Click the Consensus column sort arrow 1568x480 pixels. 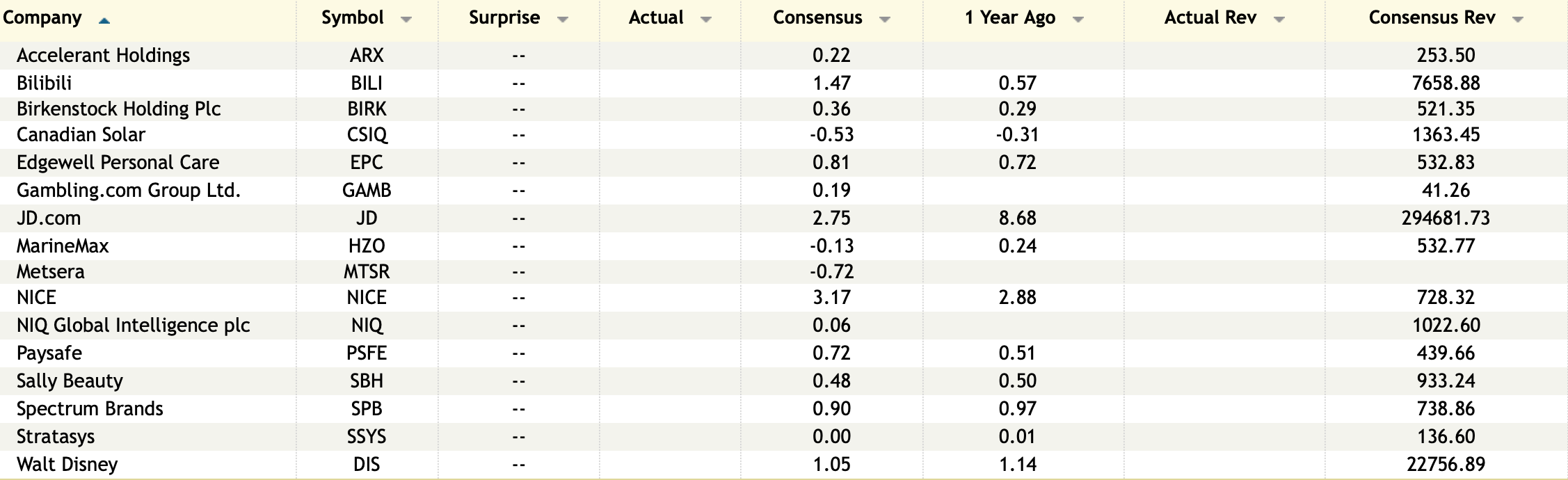[885, 19]
